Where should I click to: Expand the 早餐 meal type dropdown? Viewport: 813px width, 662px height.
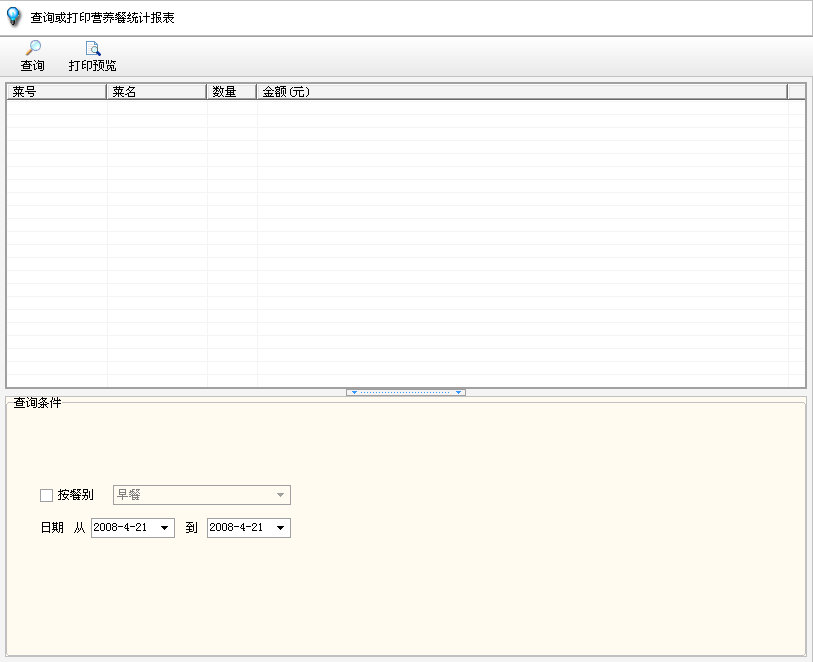pyautogui.click(x=280, y=495)
